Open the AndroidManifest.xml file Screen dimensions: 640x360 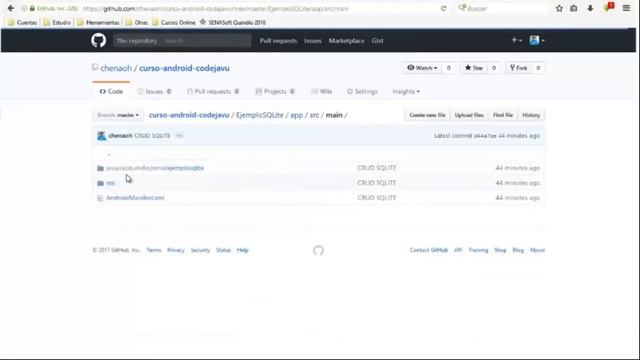click(x=135, y=198)
